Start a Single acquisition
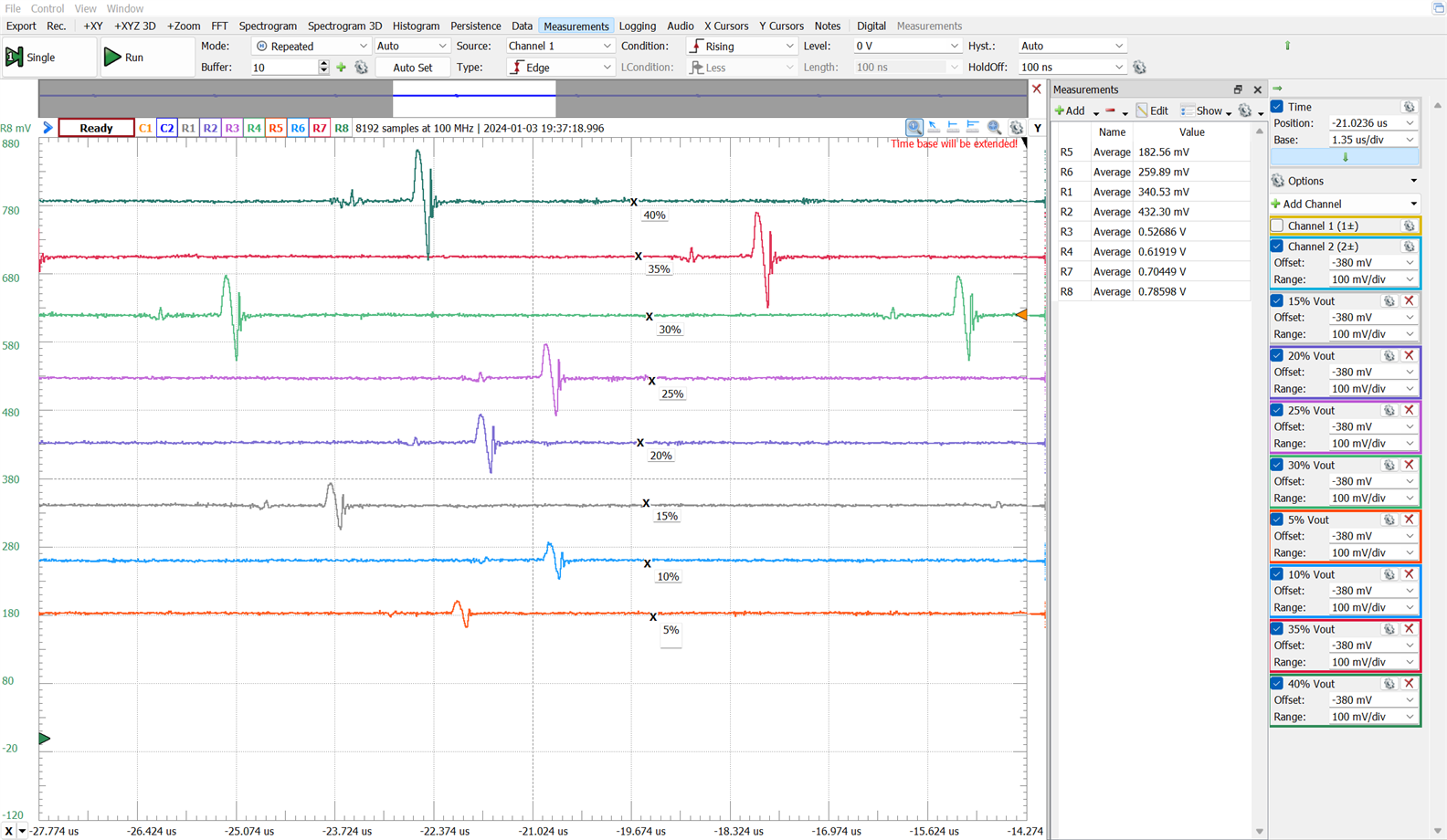1447x840 pixels. point(48,57)
